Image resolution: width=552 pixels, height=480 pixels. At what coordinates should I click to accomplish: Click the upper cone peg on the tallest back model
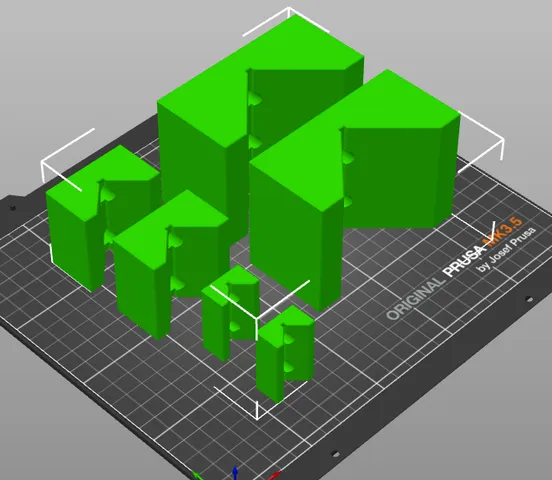(x=255, y=99)
